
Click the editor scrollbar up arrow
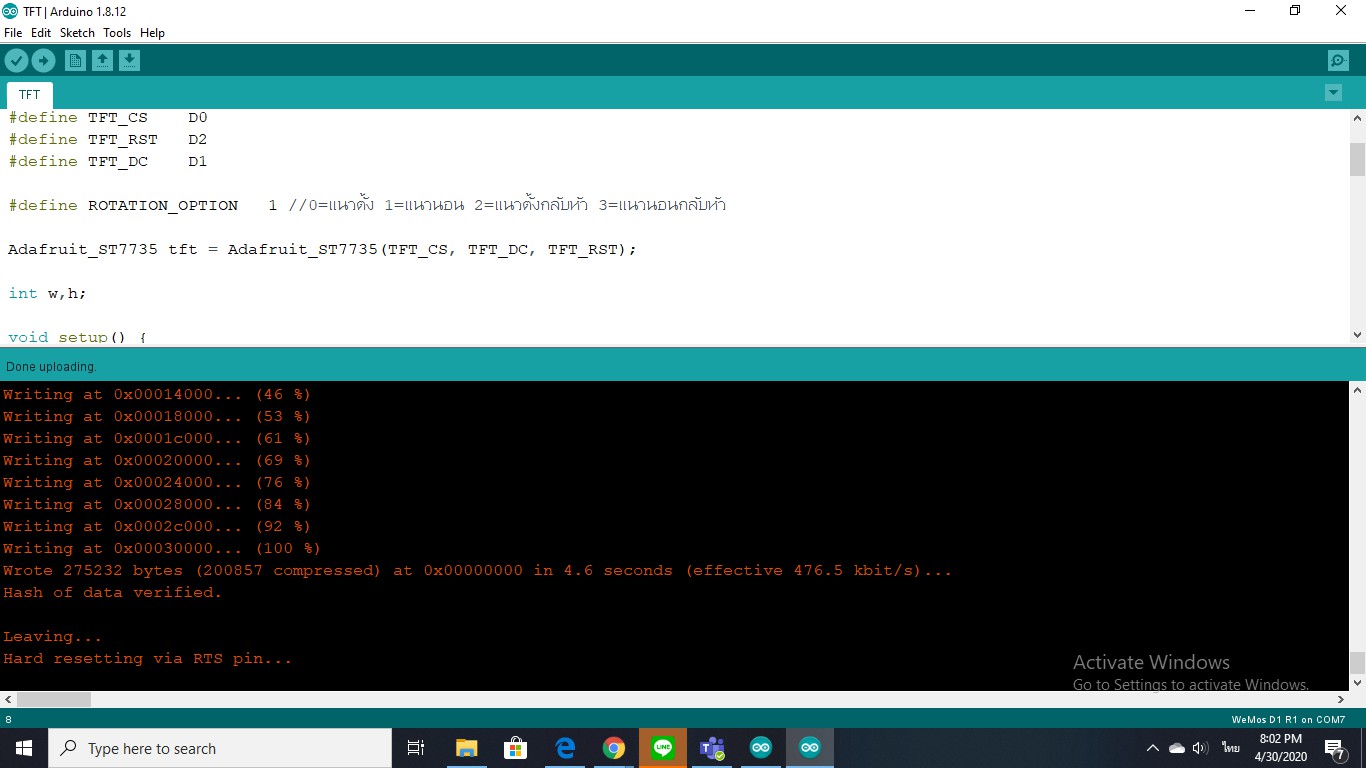[1357, 118]
